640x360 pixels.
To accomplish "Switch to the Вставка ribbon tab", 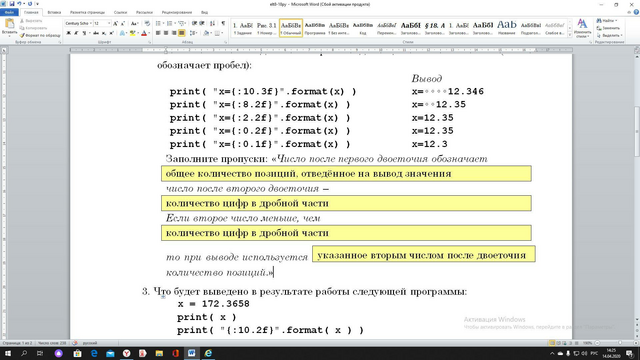I will click(x=54, y=12).
